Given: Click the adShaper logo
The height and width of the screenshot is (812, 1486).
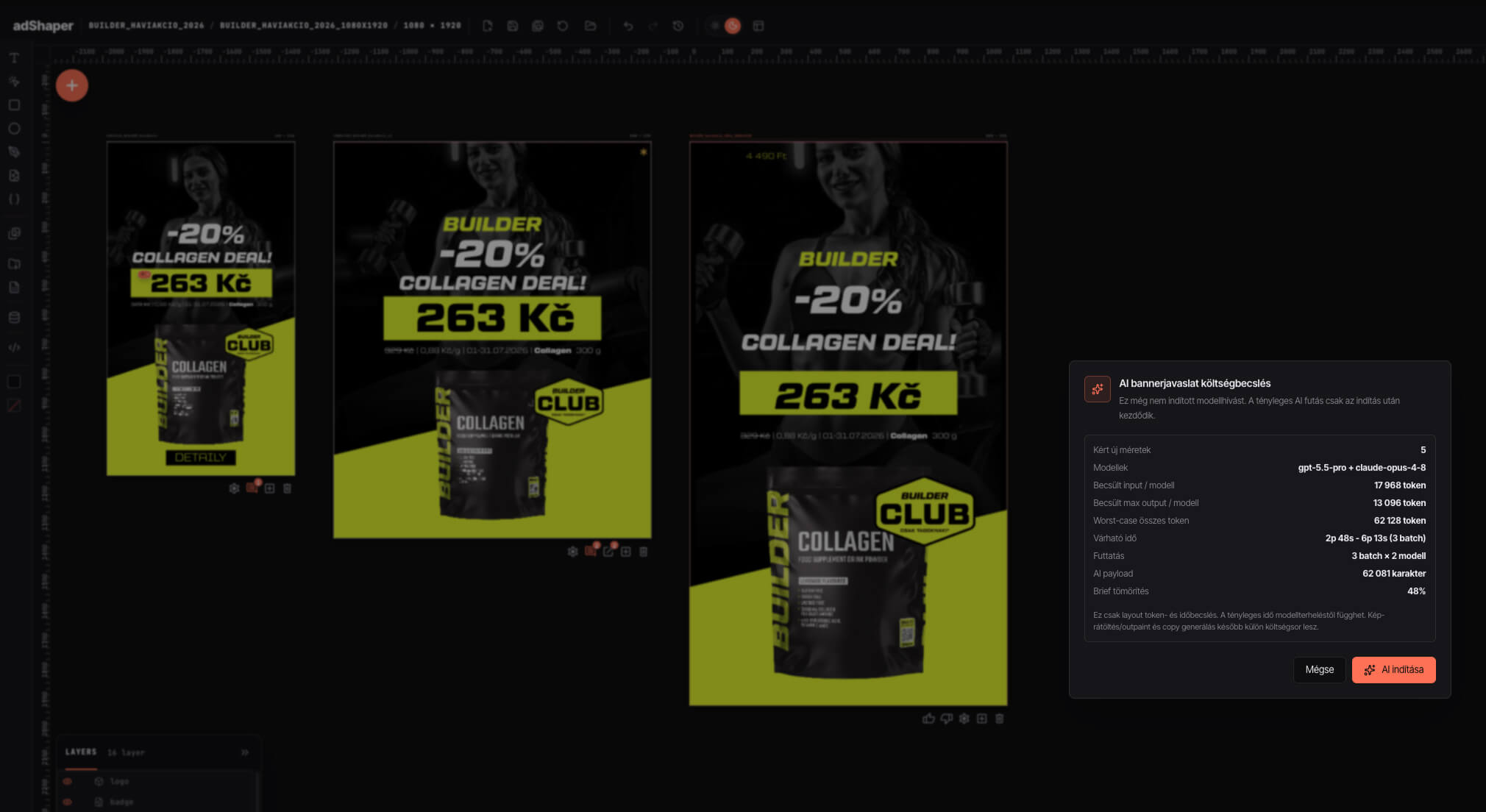Looking at the screenshot, I should [43, 26].
